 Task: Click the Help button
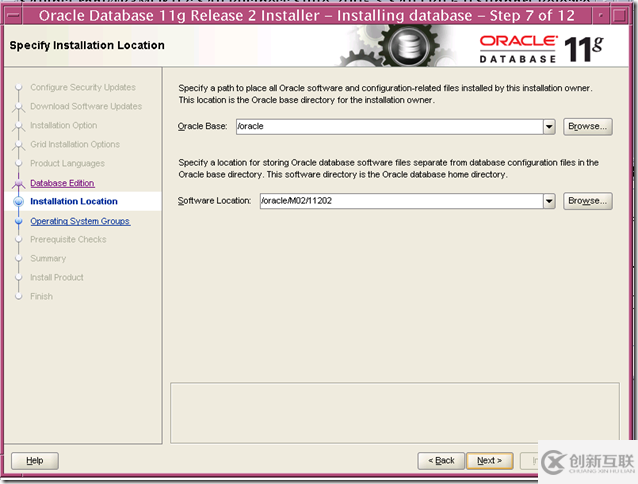click(x=35, y=461)
